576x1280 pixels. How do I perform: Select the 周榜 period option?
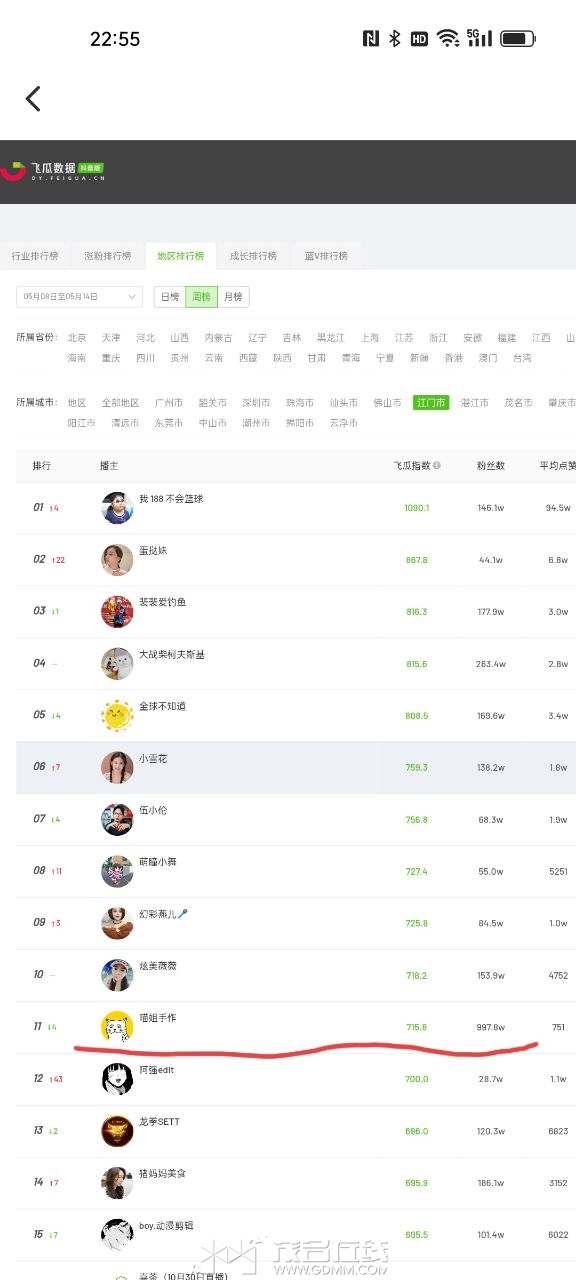click(x=201, y=297)
